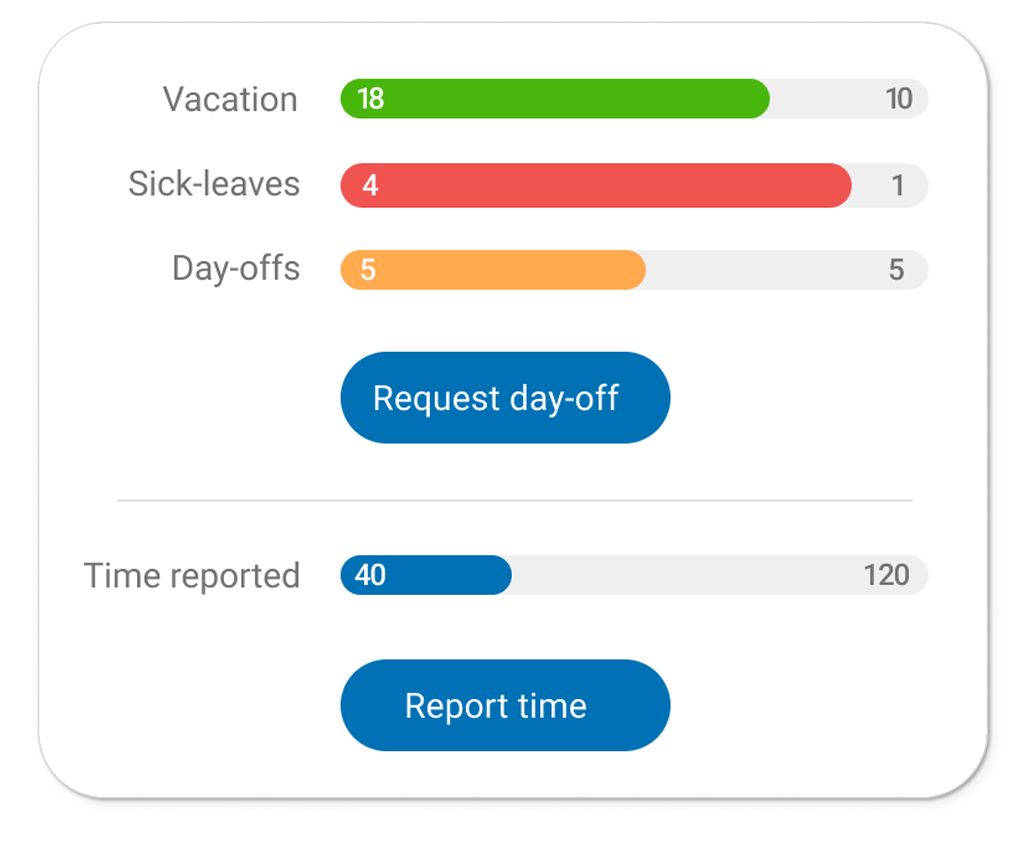Screen dimensions: 1036x842
Task: Click the unfilled gray part of Day-offs bar
Action: pos(760,270)
